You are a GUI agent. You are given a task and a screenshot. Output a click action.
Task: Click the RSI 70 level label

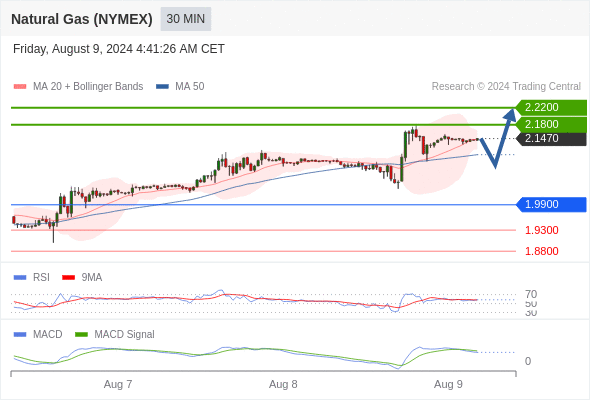point(531,294)
